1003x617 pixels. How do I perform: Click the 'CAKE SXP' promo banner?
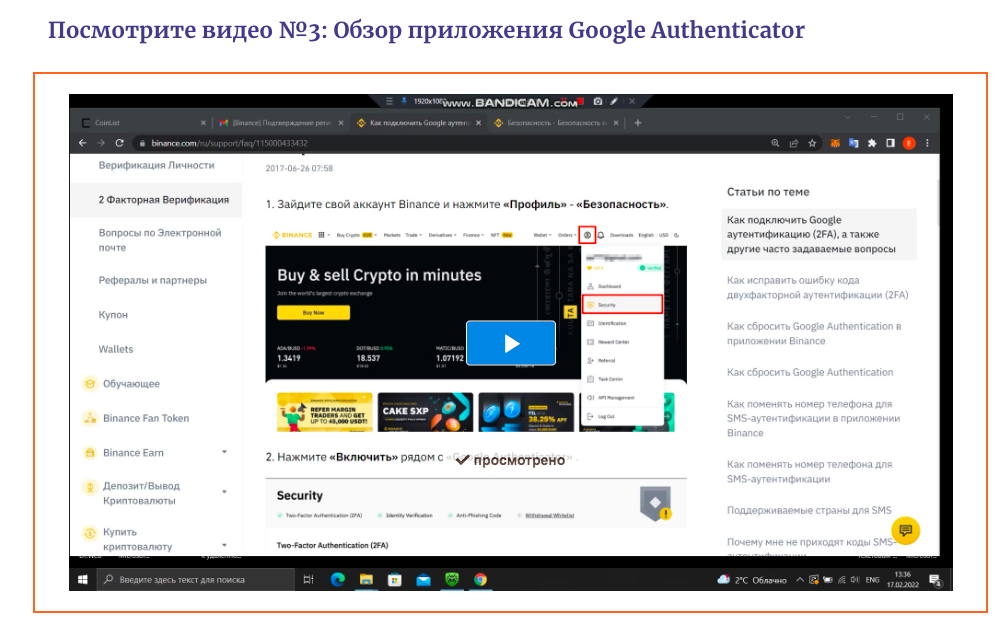coord(425,411)
